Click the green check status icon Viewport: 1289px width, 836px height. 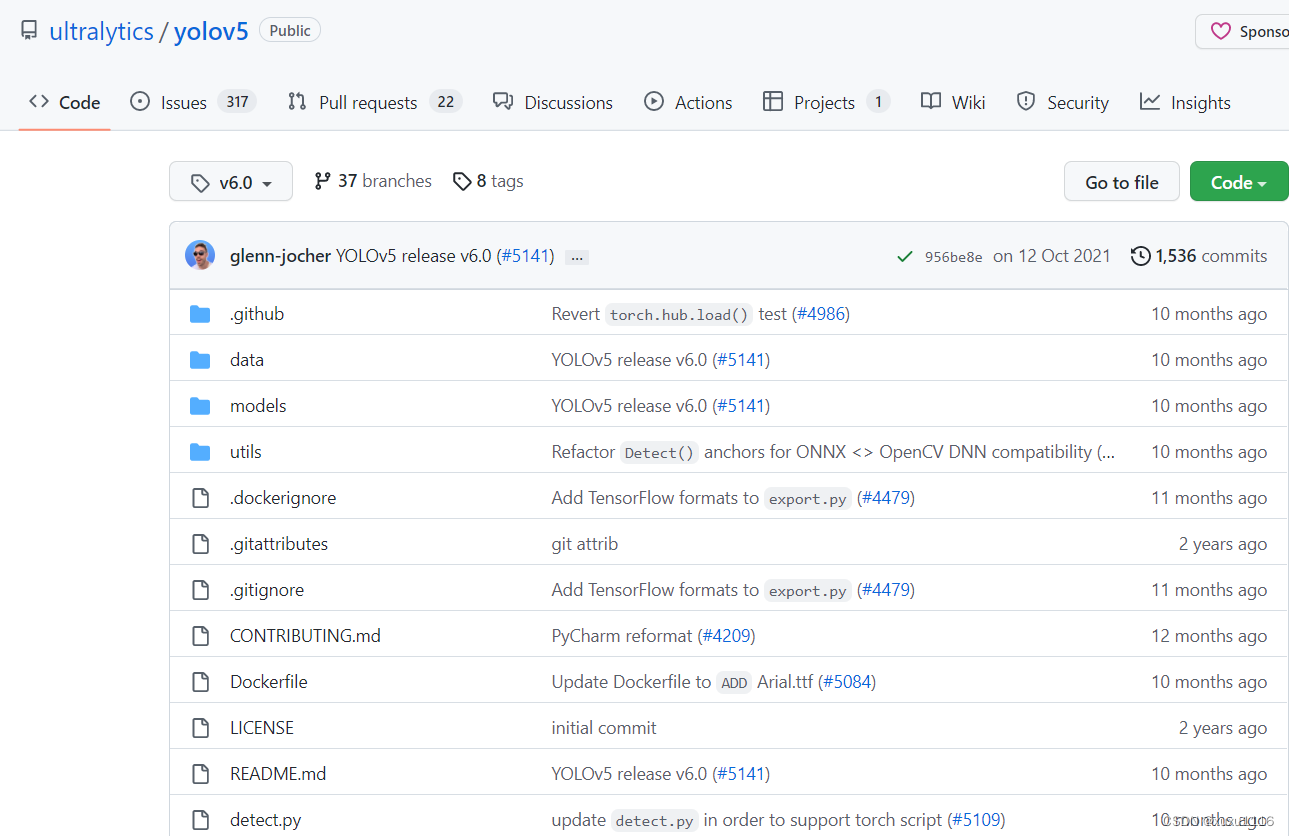[x=905, y=257]
